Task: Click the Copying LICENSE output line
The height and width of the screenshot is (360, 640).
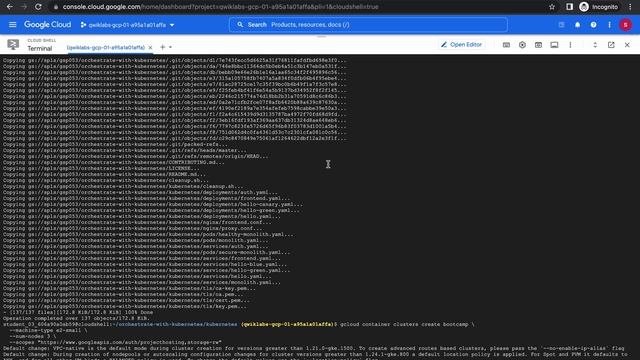Action: click(x=101, y=169)
